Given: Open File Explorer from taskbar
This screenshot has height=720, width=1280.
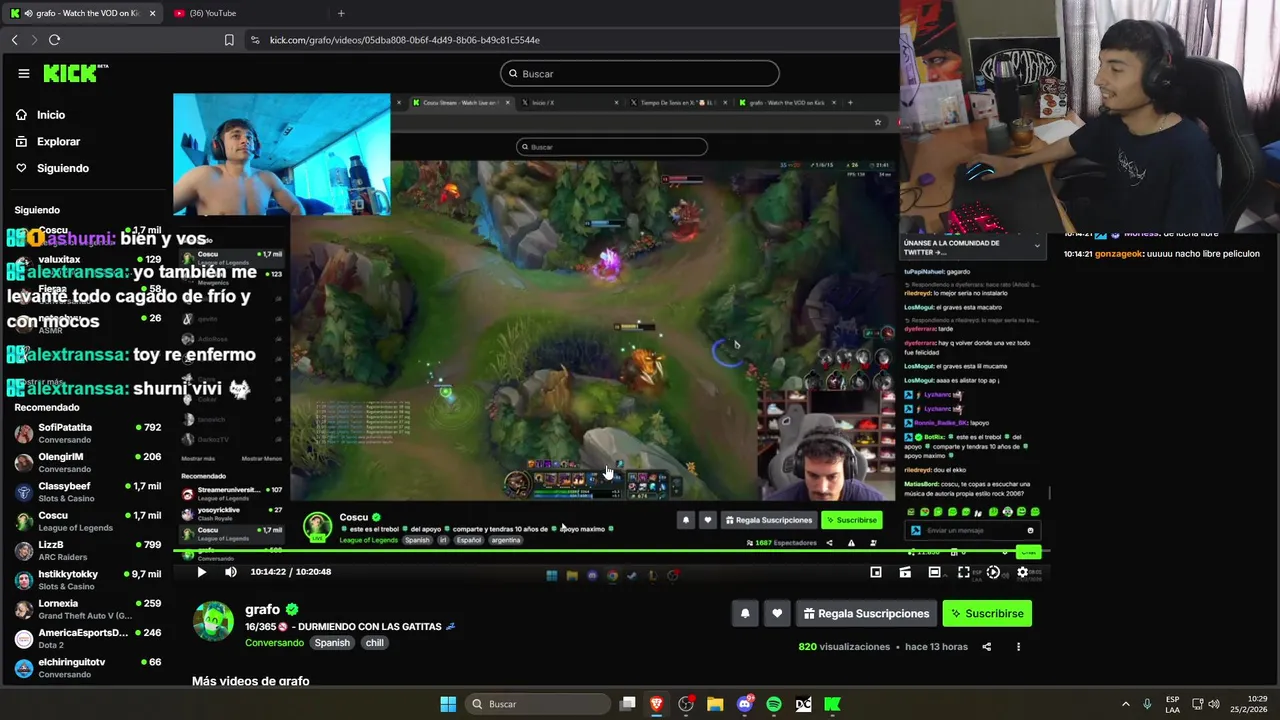Looking at the screenshot, I should pyautogui.click(x=715, y=704).
